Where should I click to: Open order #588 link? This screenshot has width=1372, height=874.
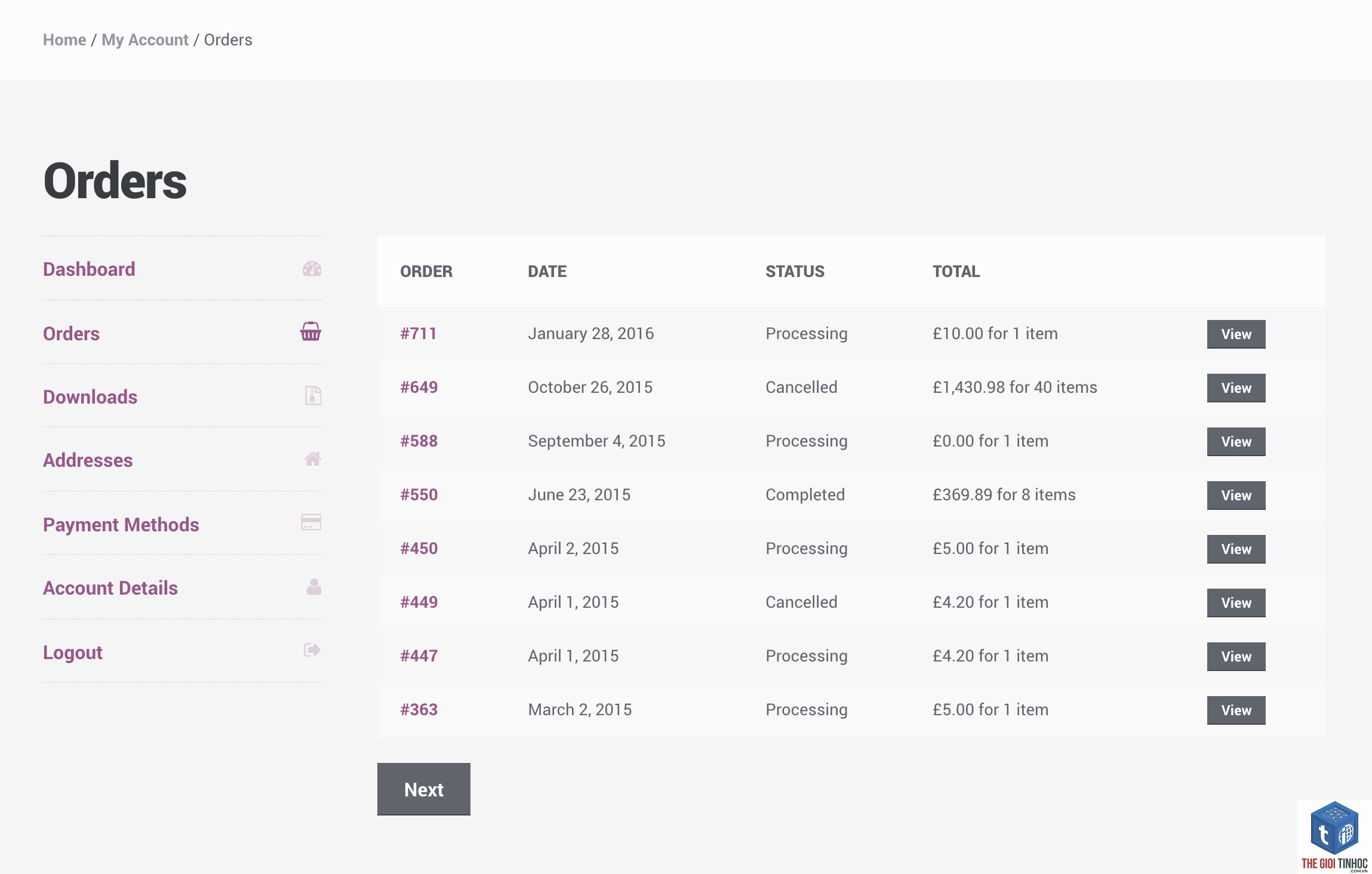pos(419,441)
